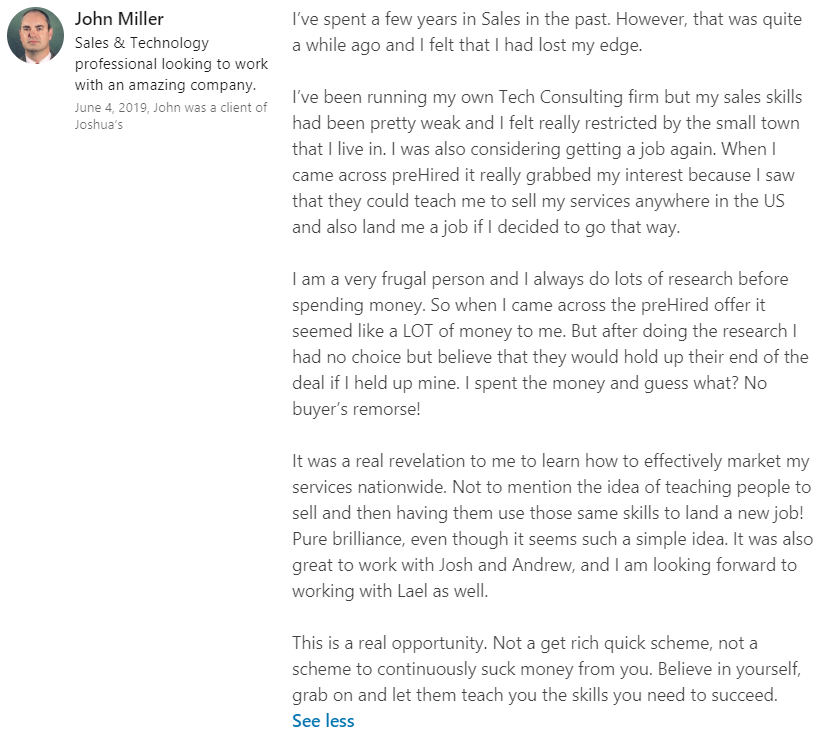Collapse the recommendation with See less
Viewport: 817px width, 733px height.
pos(322,720)
